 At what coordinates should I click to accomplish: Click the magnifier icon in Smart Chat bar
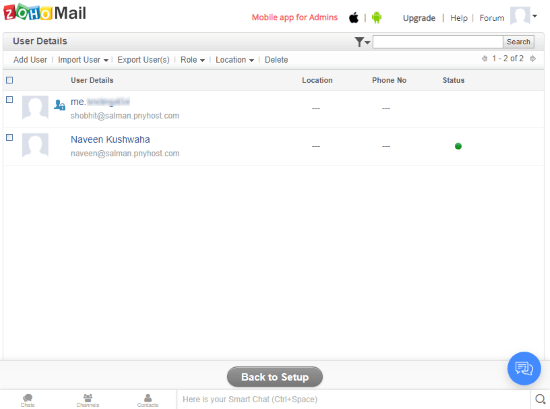tap(540, 399)
